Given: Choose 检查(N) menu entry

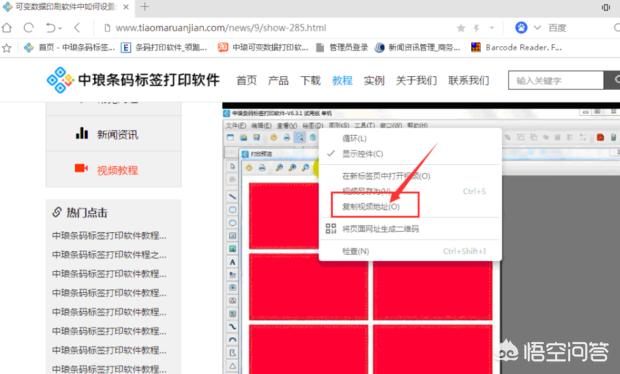Looking at the screenshot, I should click(410, 251).
